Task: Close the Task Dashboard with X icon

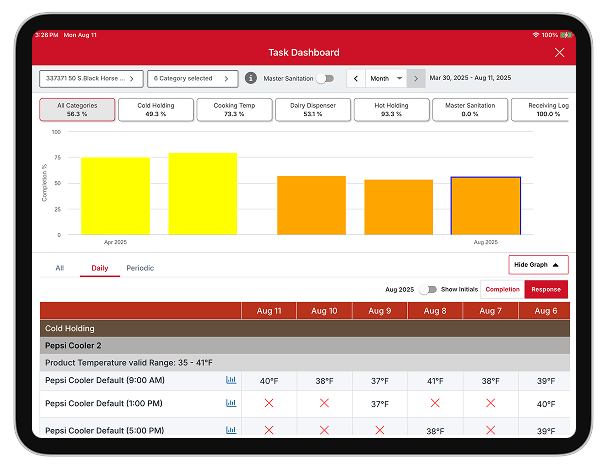Action: pyautogui.click(x=559, y=53)
